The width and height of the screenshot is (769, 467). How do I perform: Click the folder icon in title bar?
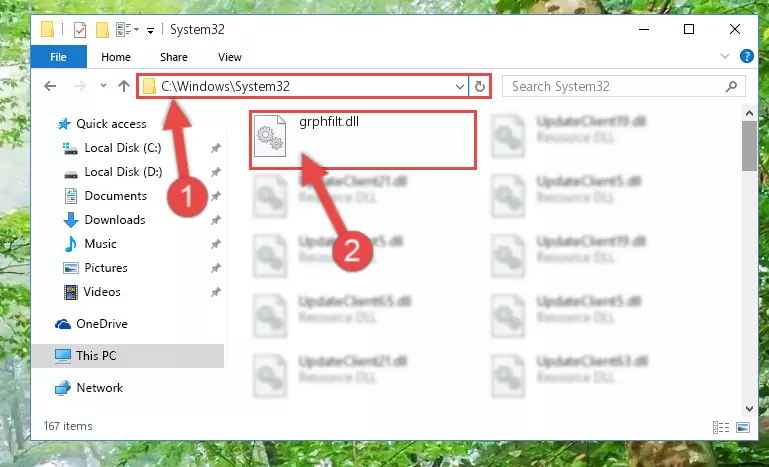tap(48, 29)
